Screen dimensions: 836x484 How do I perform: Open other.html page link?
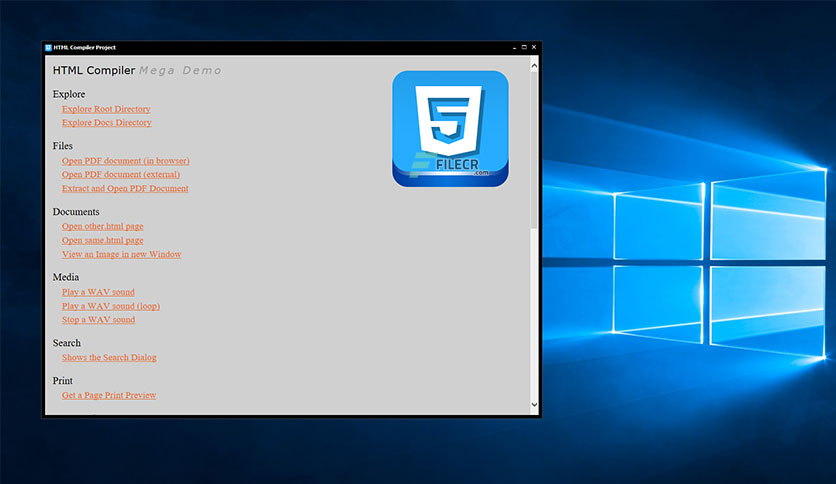pos(102,226)
